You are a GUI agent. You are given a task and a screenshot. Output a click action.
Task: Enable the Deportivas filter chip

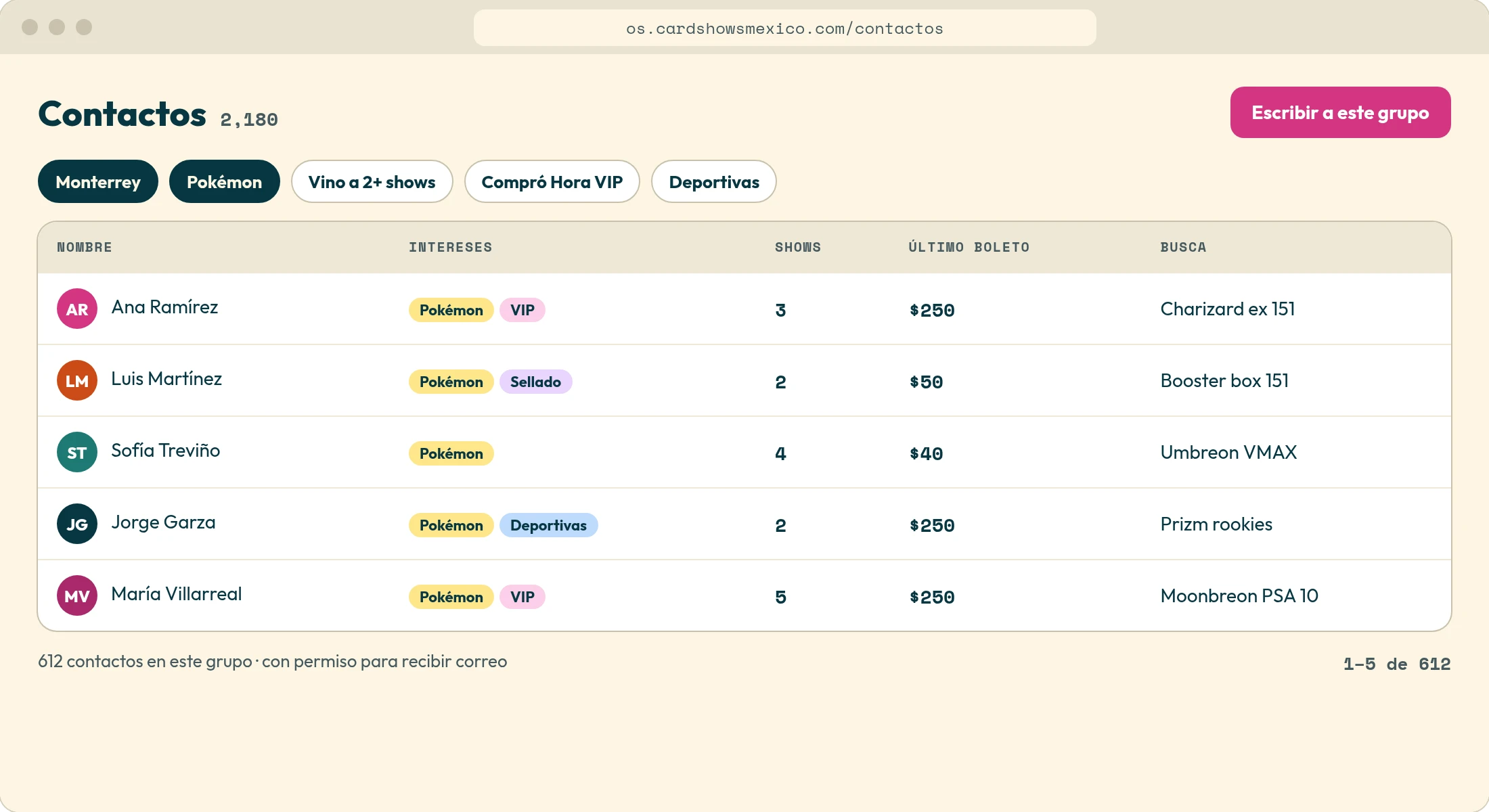click(714, 181)
